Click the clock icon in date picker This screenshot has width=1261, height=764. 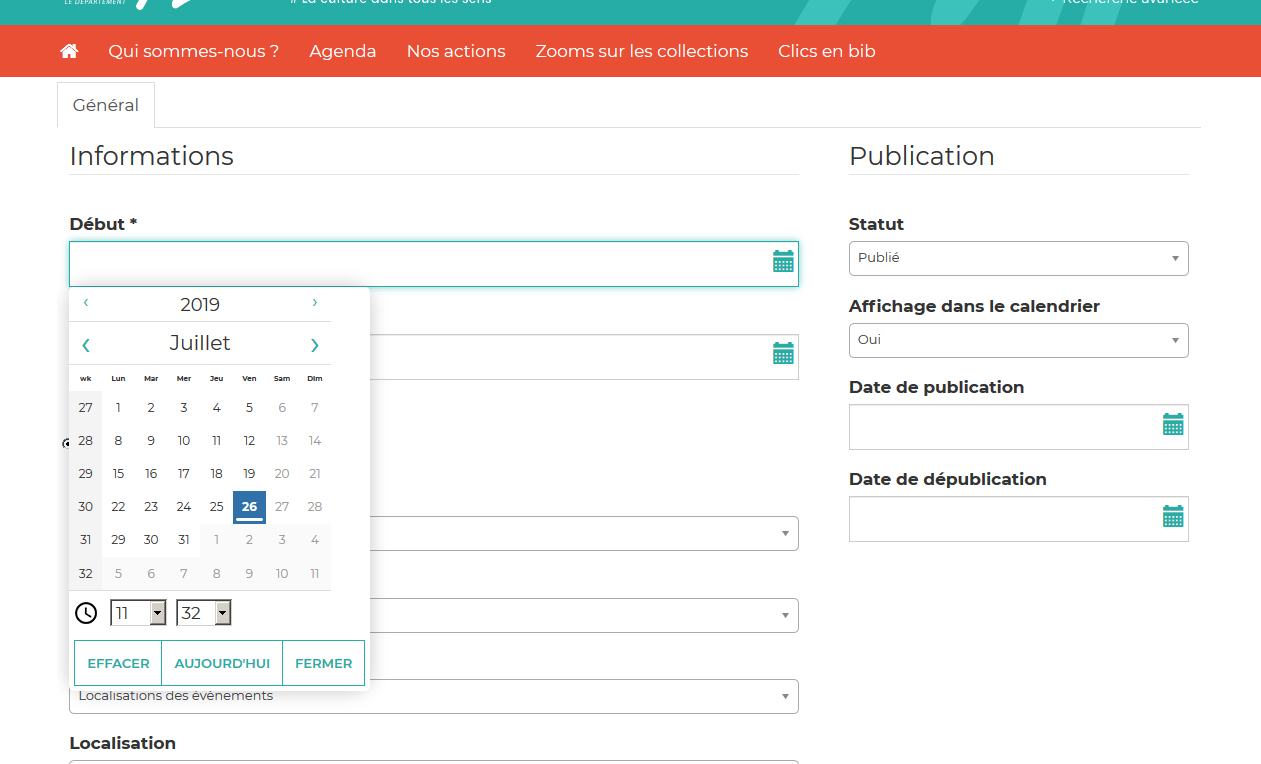coord(87,613)
